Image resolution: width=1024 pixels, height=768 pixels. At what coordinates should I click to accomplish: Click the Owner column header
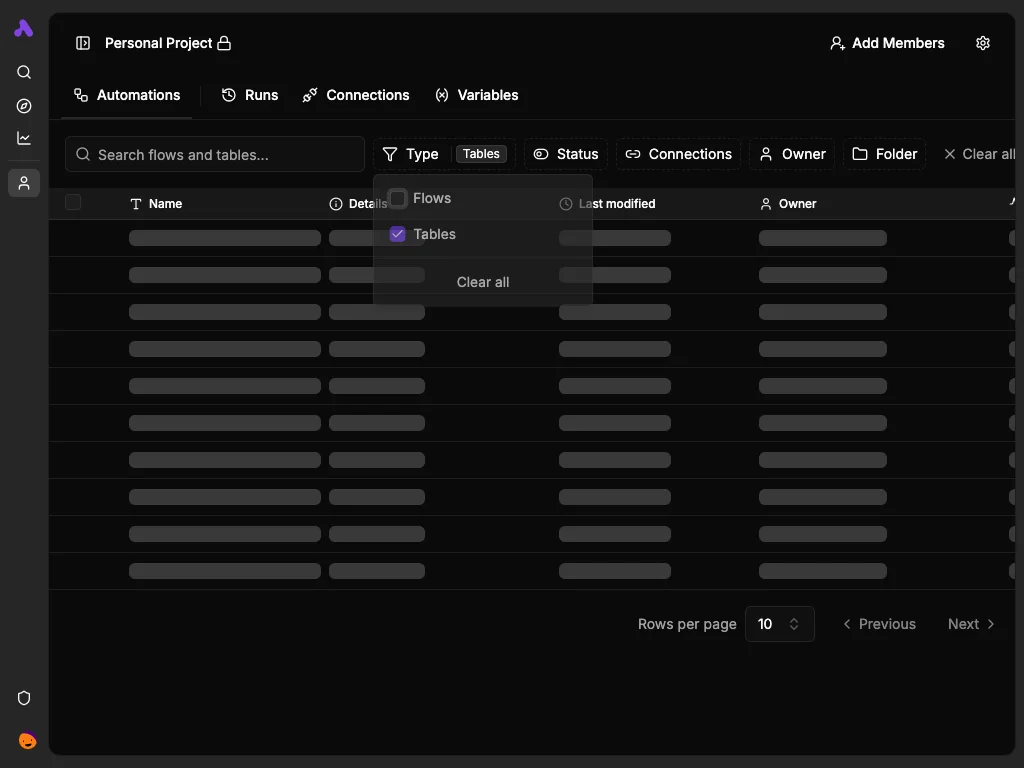(x=788, y=204)
